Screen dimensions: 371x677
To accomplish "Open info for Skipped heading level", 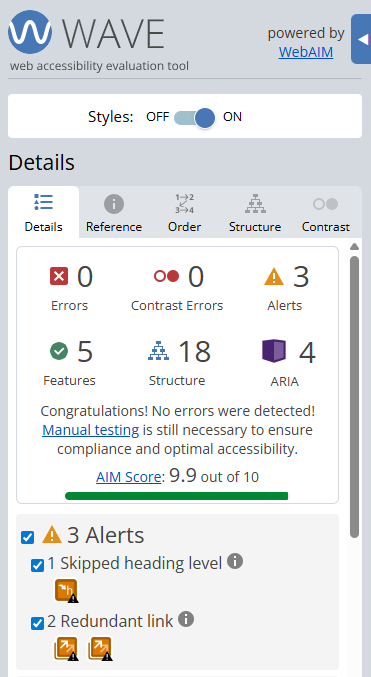I will coord(235,561).
